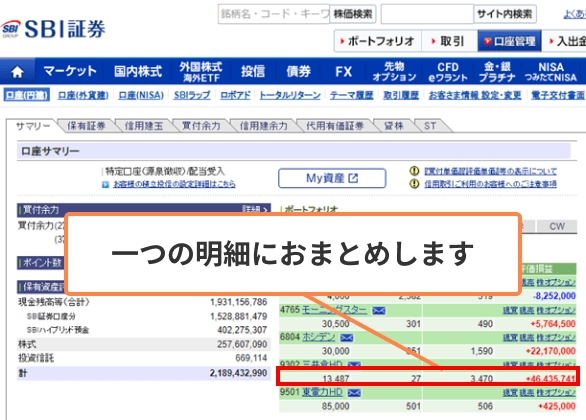Click the 株式 amount 257,607,090
This screenshot has width=586, height=420.
(x=242, y=344)
